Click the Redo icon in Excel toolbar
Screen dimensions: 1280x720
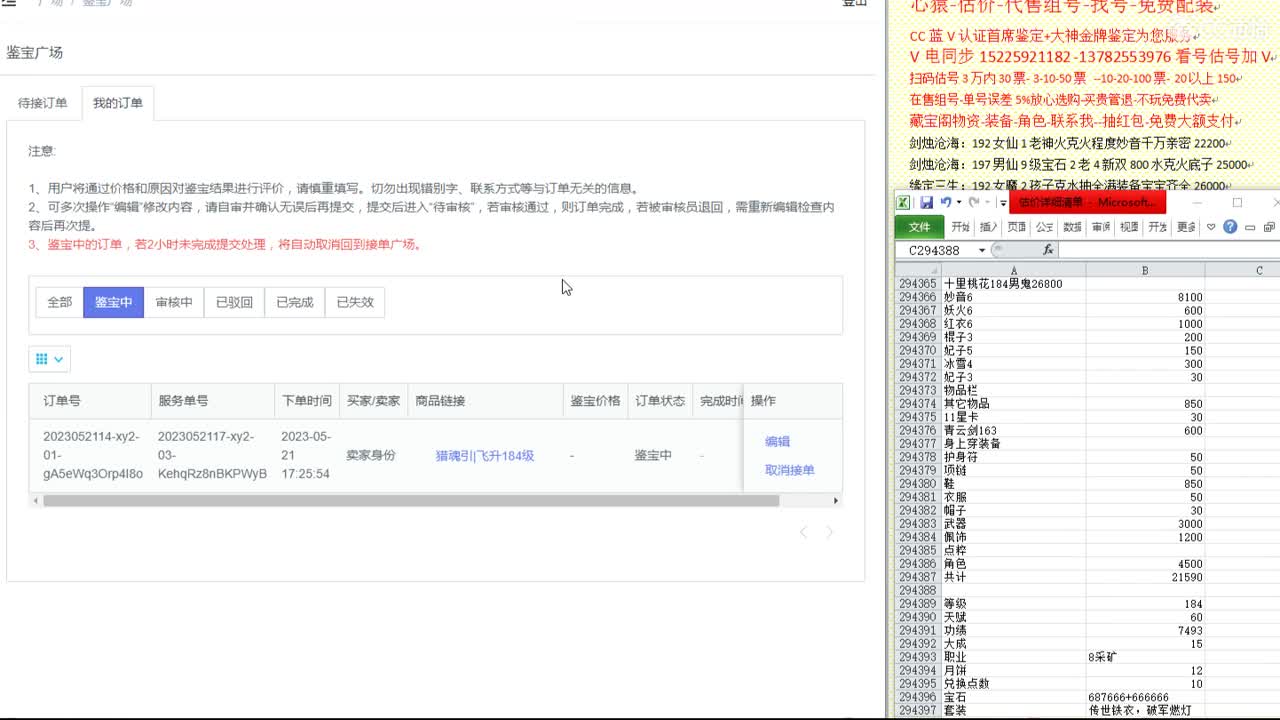click(x=975, y=202)
